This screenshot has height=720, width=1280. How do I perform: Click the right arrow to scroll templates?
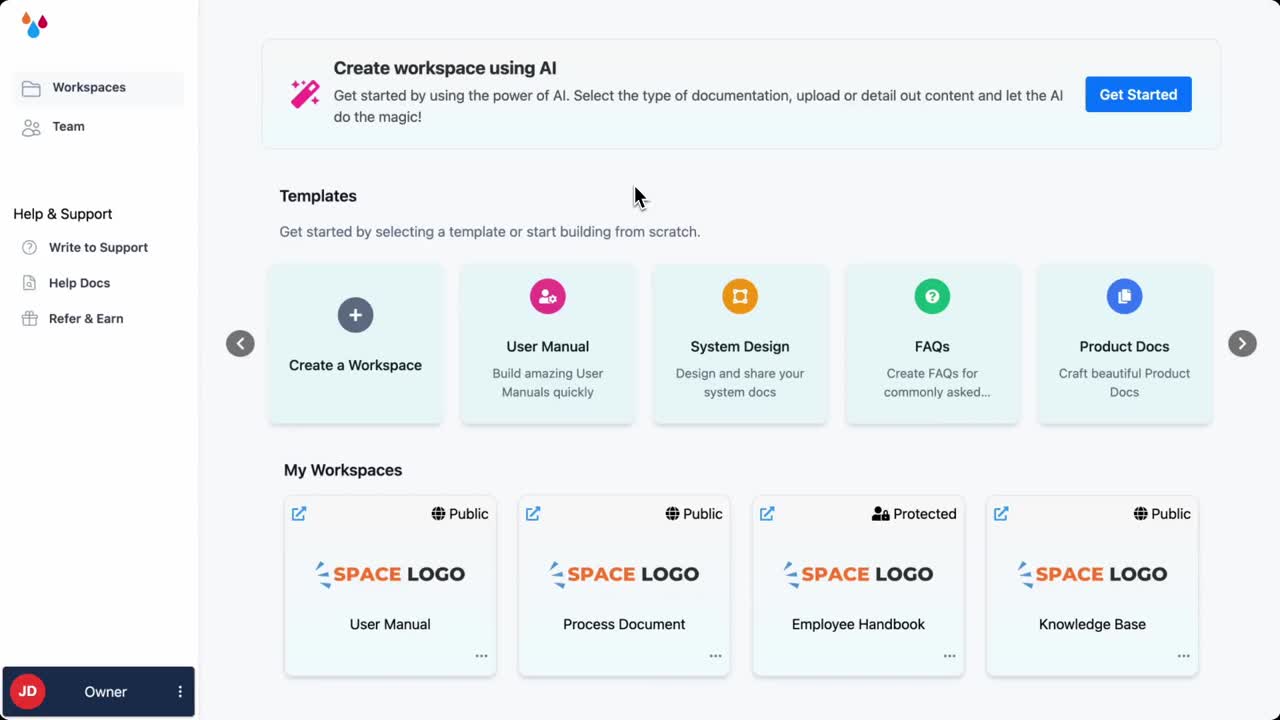click(x=1241, y=343)
